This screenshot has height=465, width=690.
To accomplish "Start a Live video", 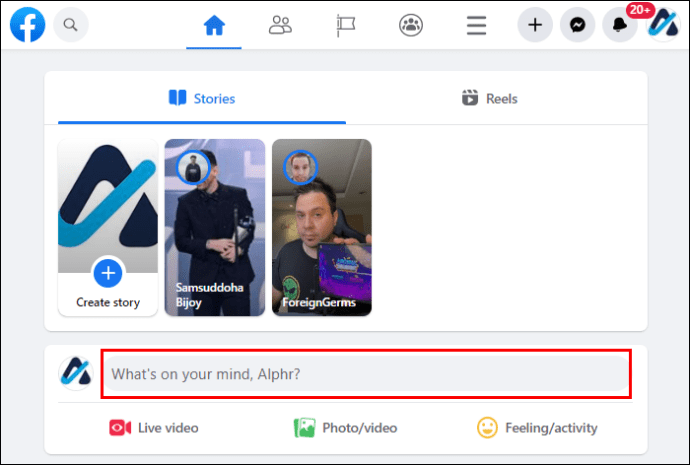I will [x=154, y=428].
